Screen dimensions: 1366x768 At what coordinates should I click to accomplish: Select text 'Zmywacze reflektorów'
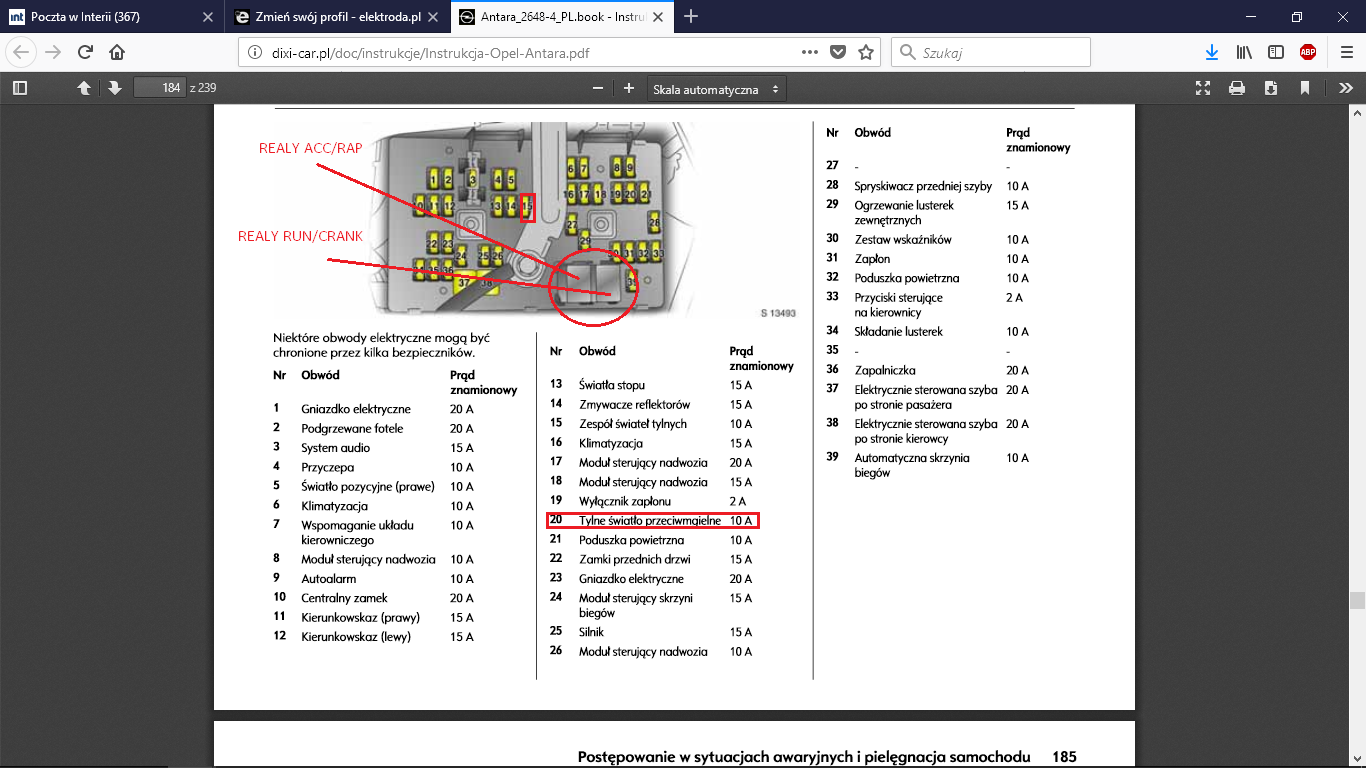pos(634,404)
